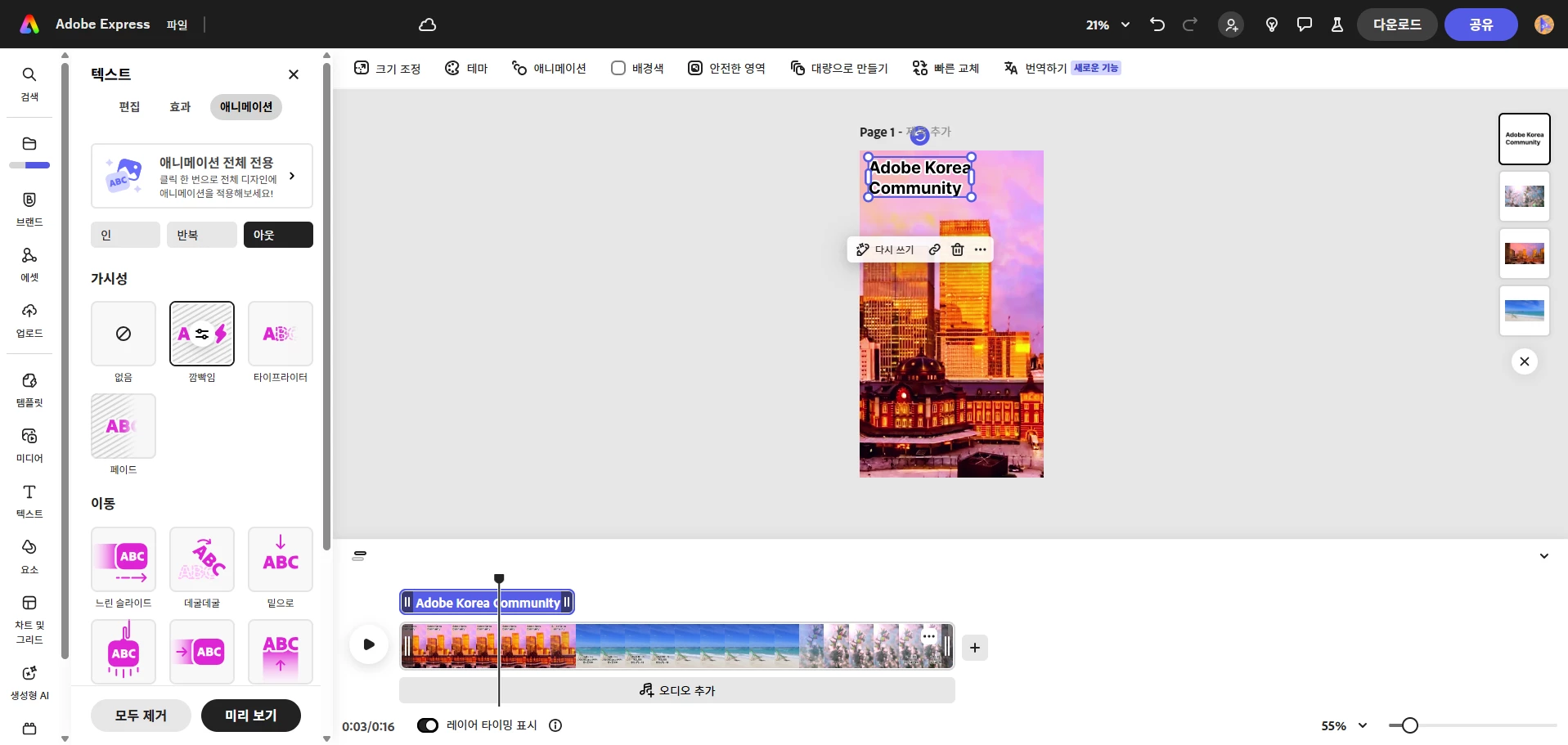Delete text with trash icon
This screenshot has width=1568, height=745.
[x=958, y=249]
